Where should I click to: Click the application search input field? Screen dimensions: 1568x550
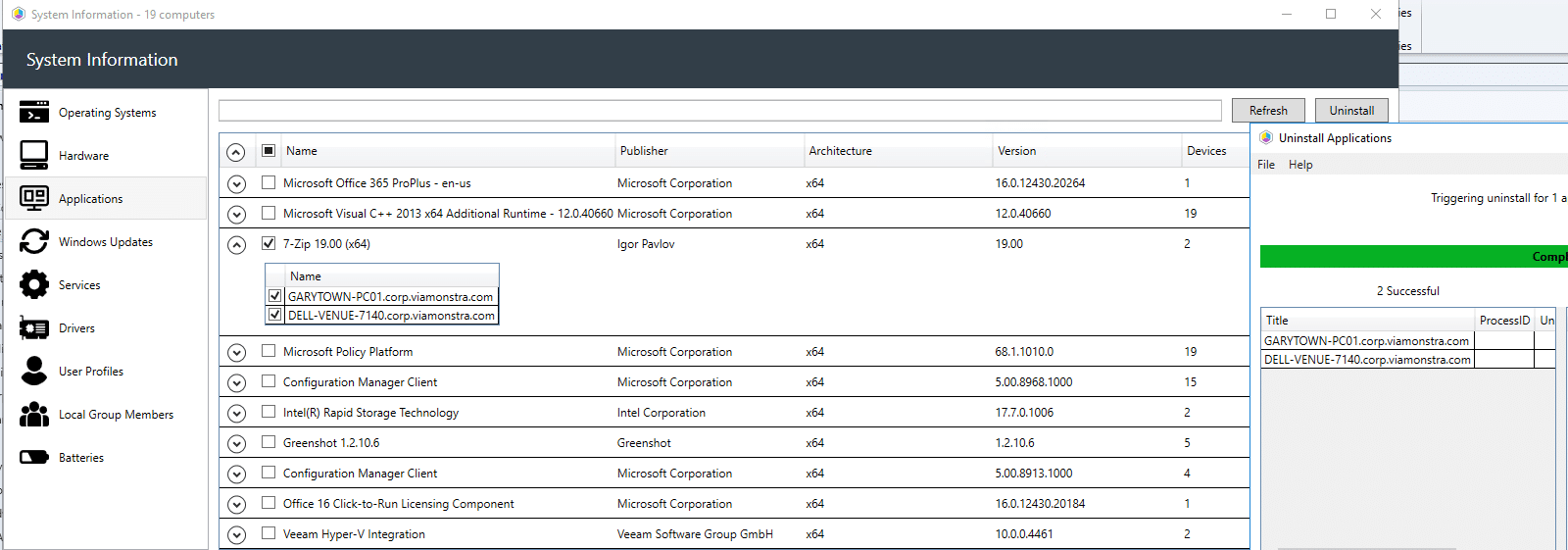pos(720,111)
